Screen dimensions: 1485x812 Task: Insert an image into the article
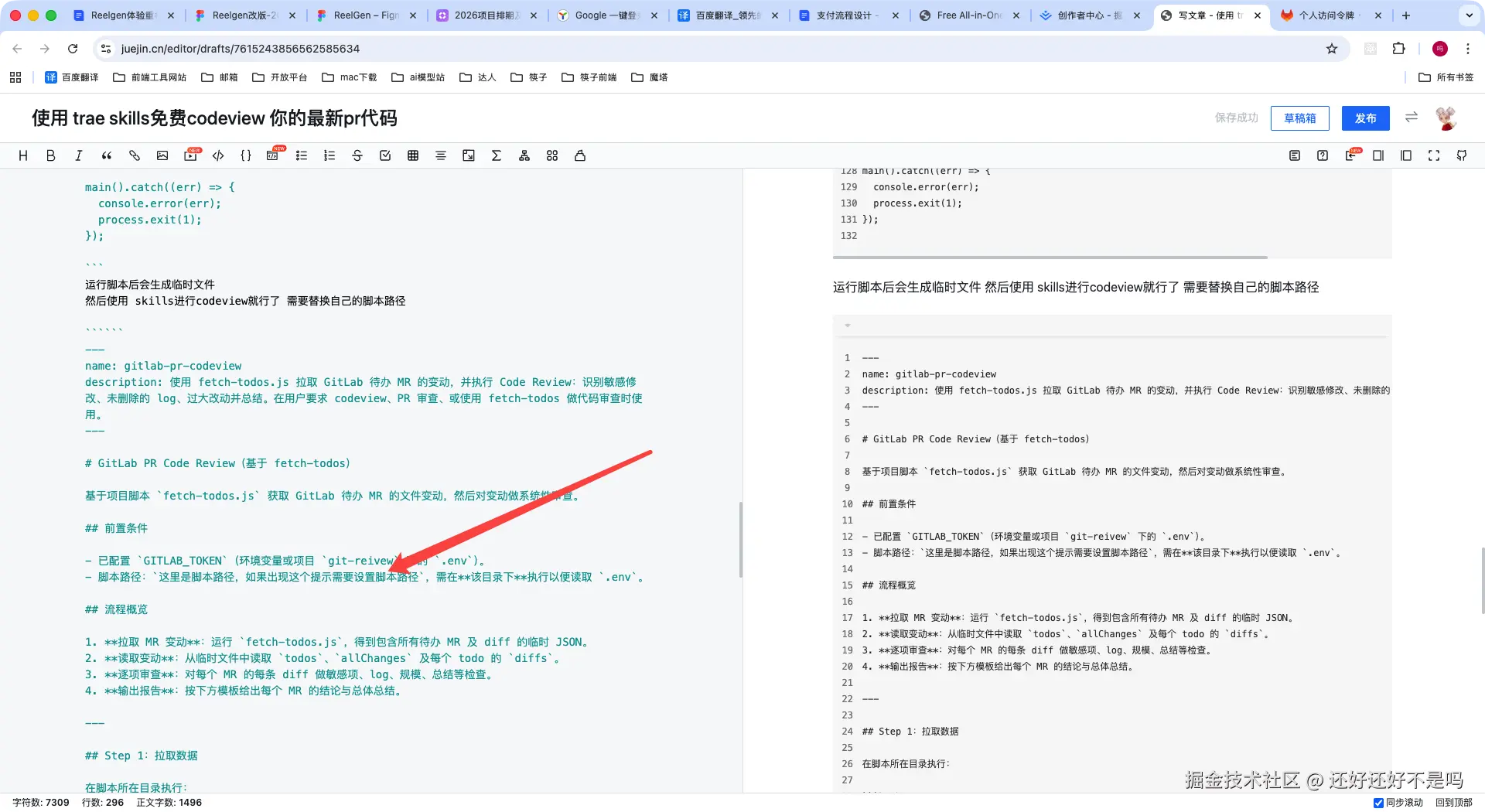162,155
